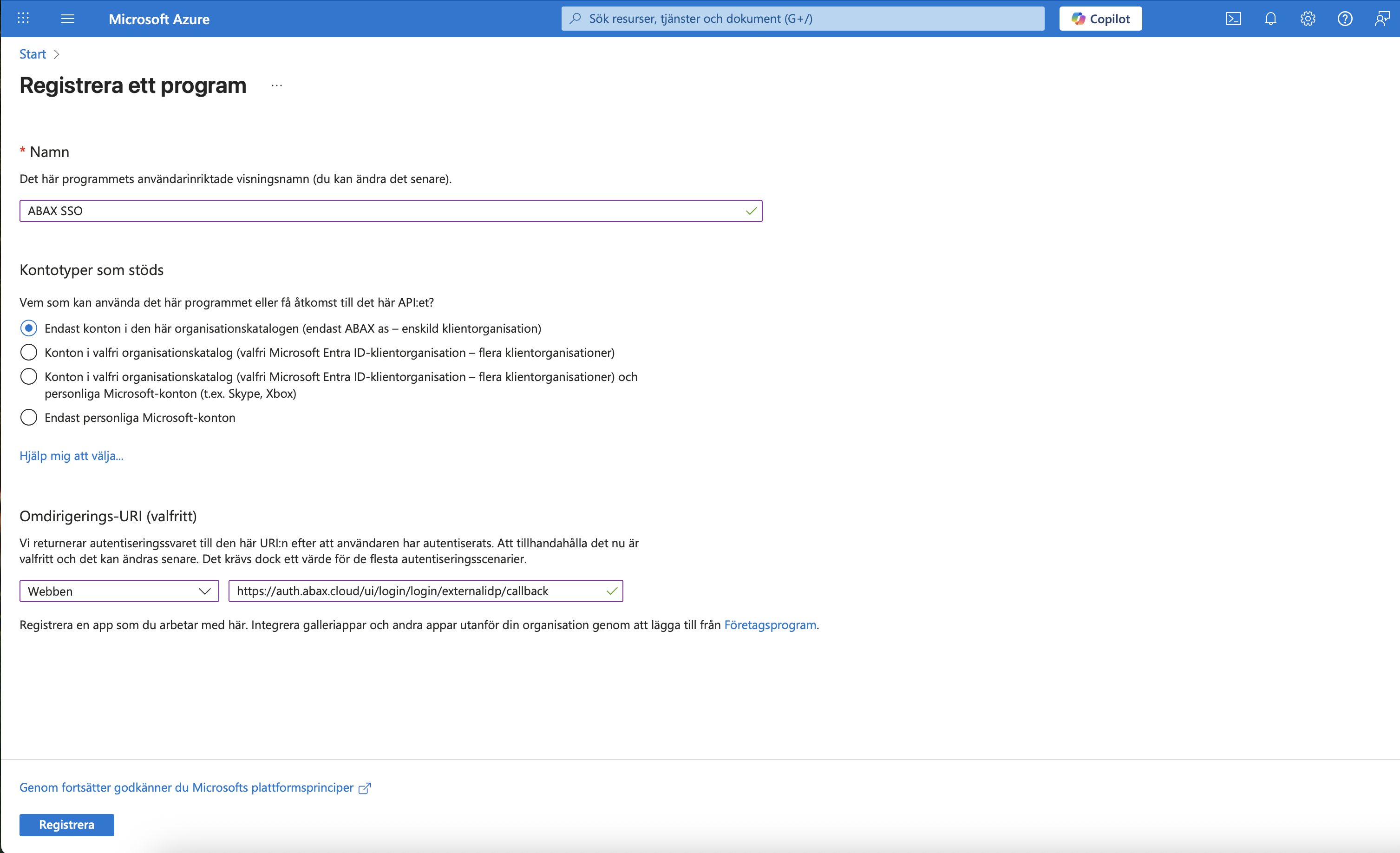
Task: Click the ellipsis next to Registrera ett program
Action: pyautogui.click(x=277, y=86)
